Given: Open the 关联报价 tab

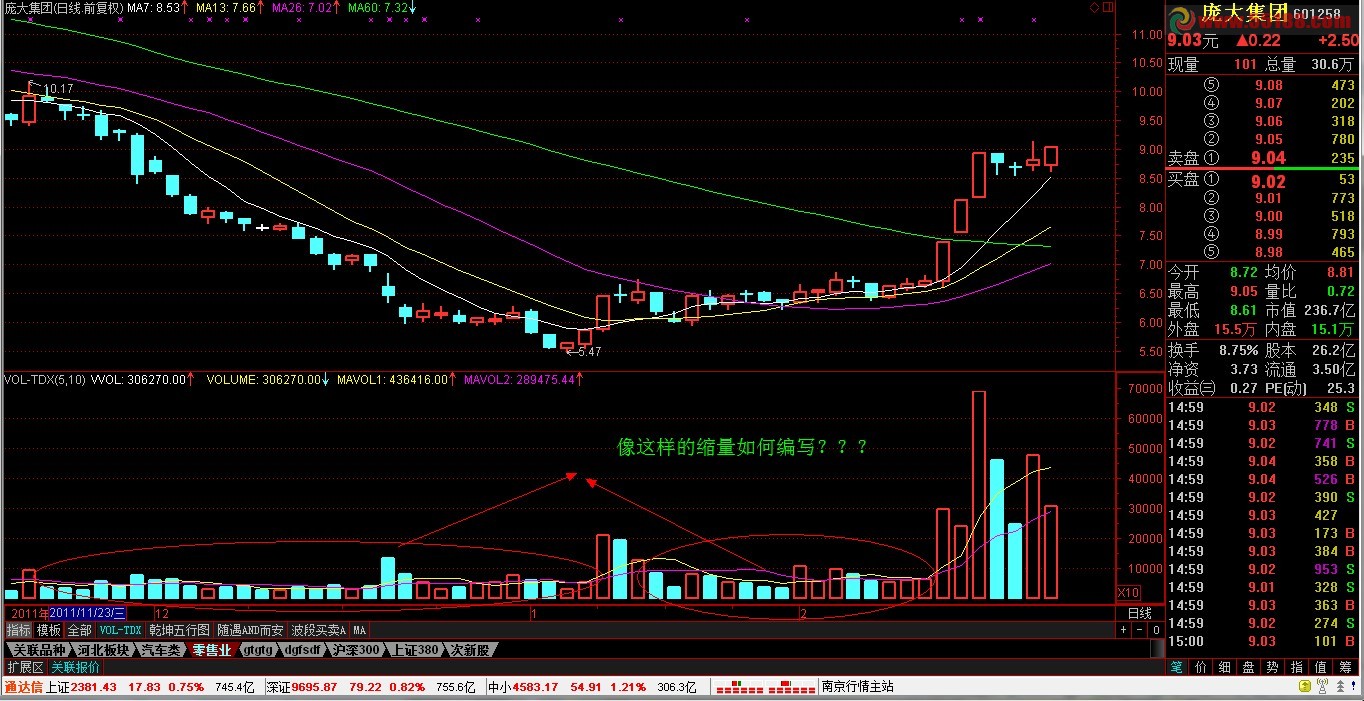Looking at the screenshot, I should click(75, 667).
